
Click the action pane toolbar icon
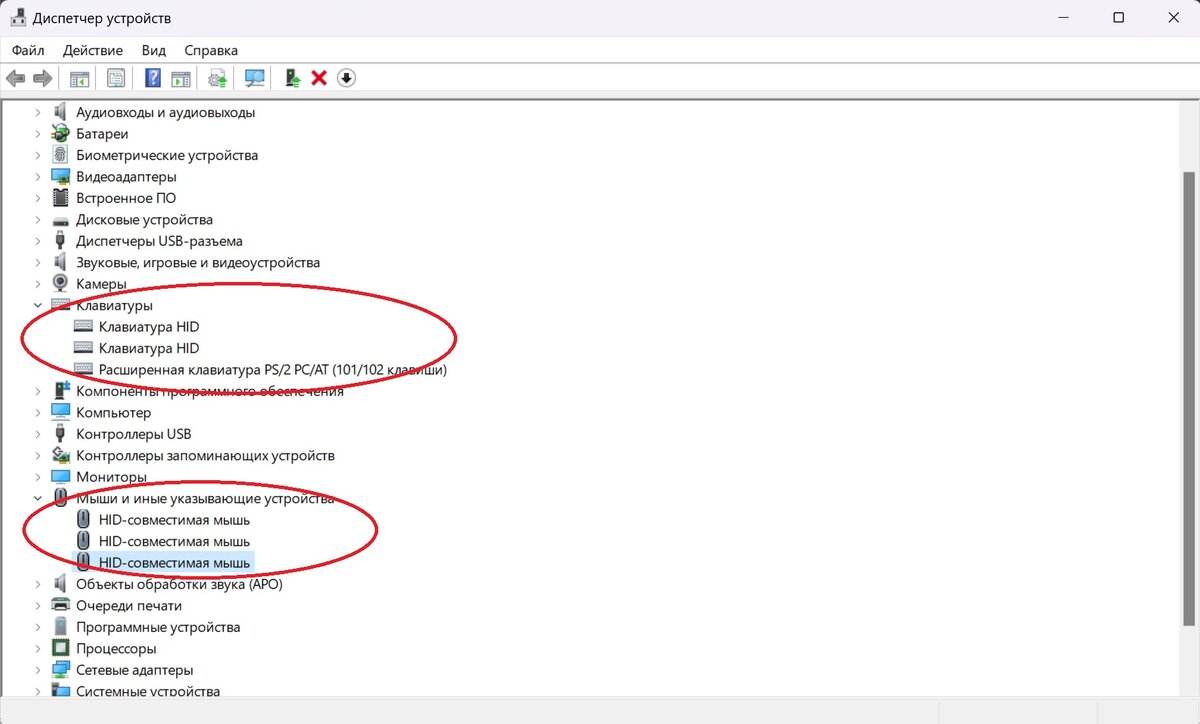tap(180, 77)
